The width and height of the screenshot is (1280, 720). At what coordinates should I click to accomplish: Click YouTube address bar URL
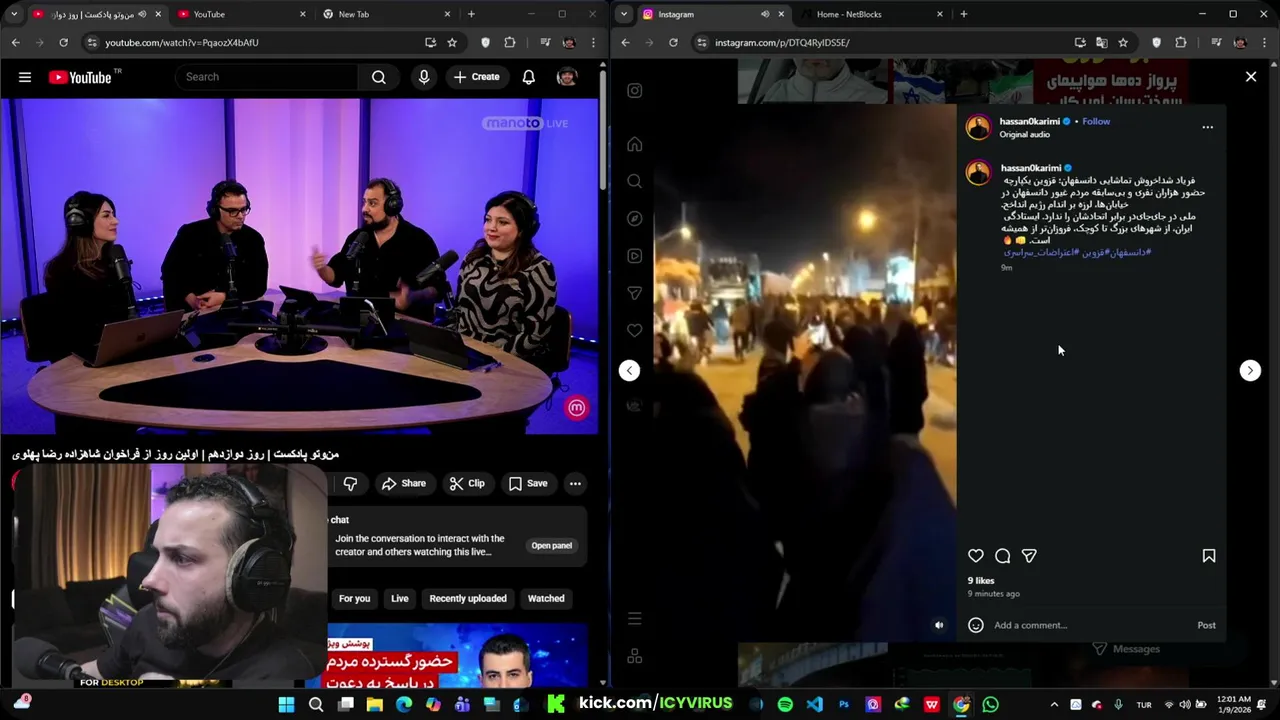coord(182,43)
